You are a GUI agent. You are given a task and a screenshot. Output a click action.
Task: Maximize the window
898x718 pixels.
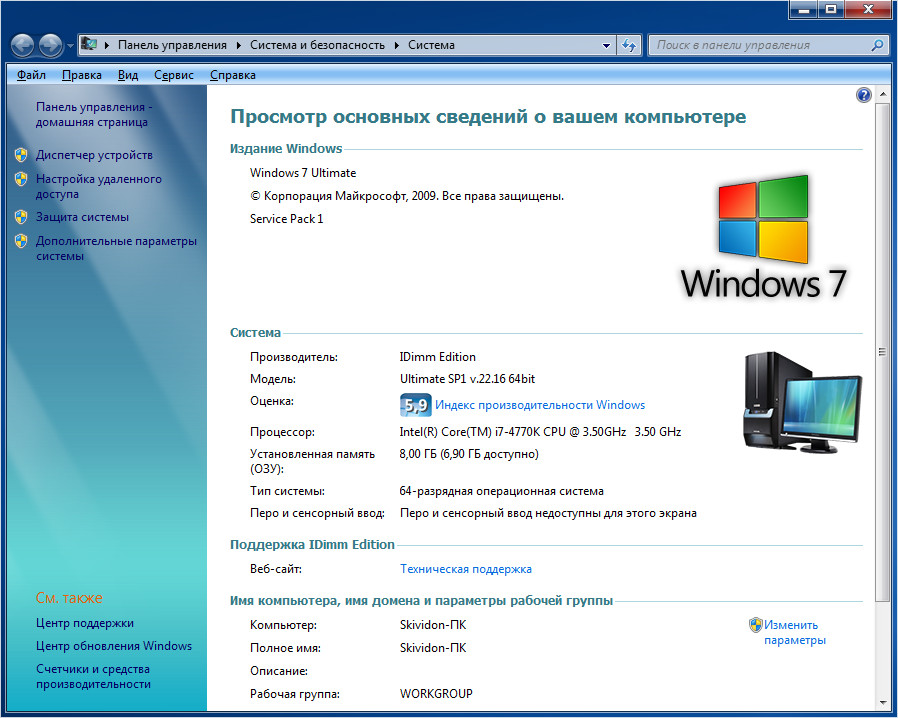tap(831, 10)
